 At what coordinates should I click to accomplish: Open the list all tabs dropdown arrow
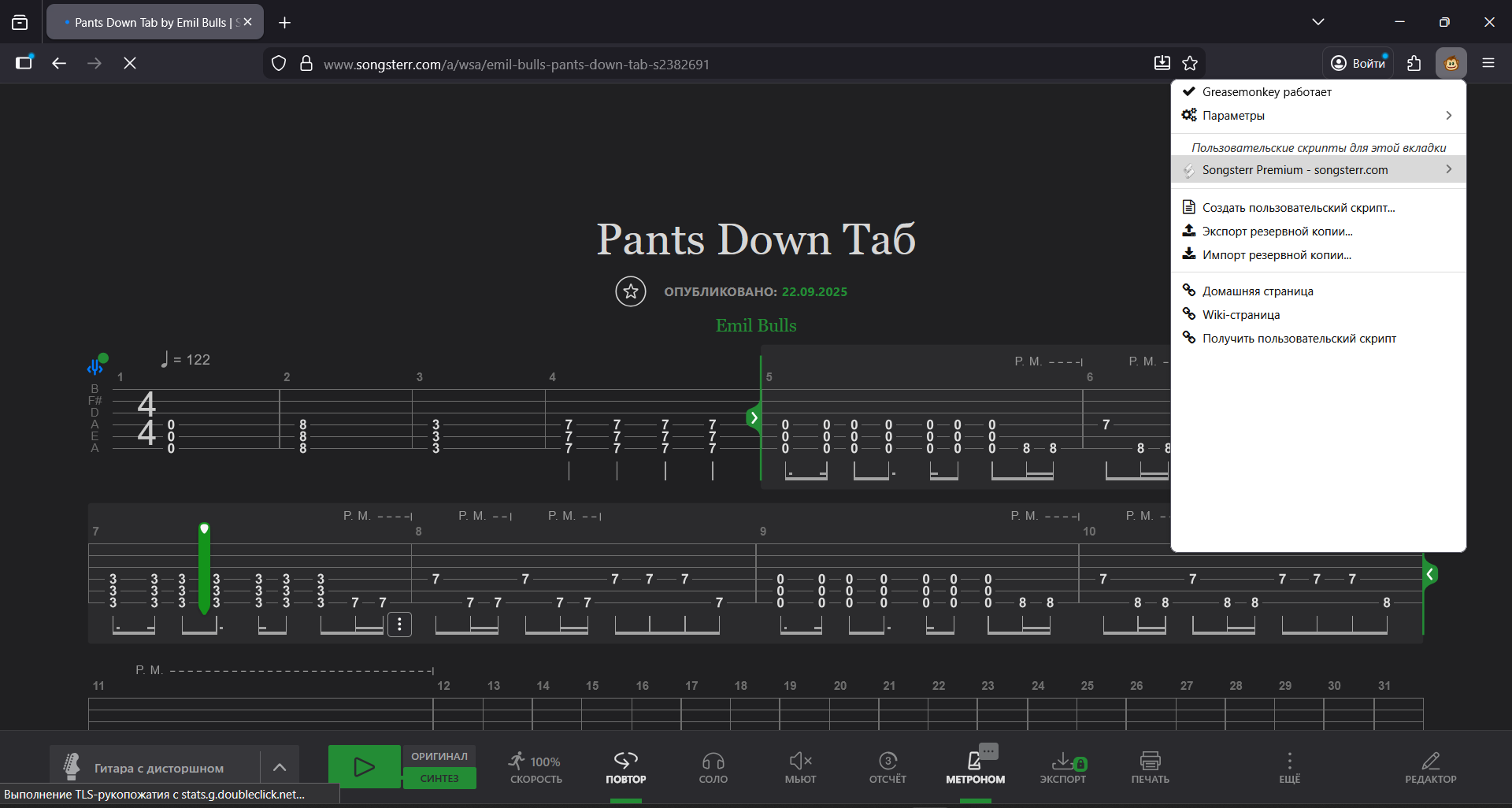pos(1318,22)
